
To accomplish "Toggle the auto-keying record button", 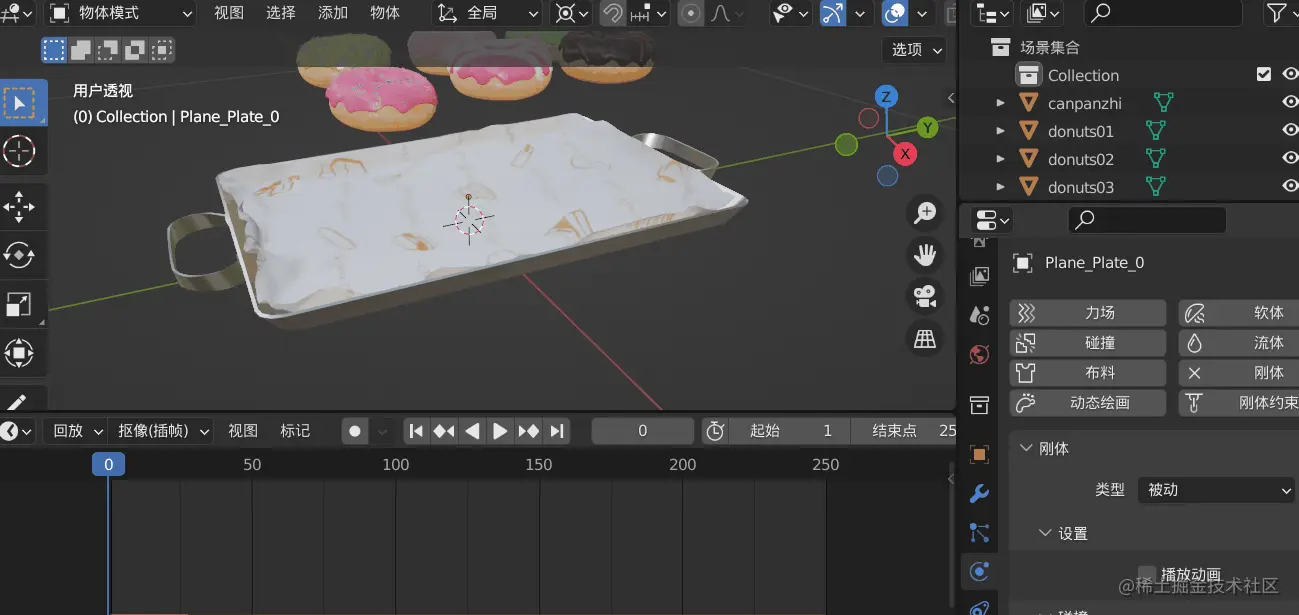I will pyautogui.click(x=355, y=431).
